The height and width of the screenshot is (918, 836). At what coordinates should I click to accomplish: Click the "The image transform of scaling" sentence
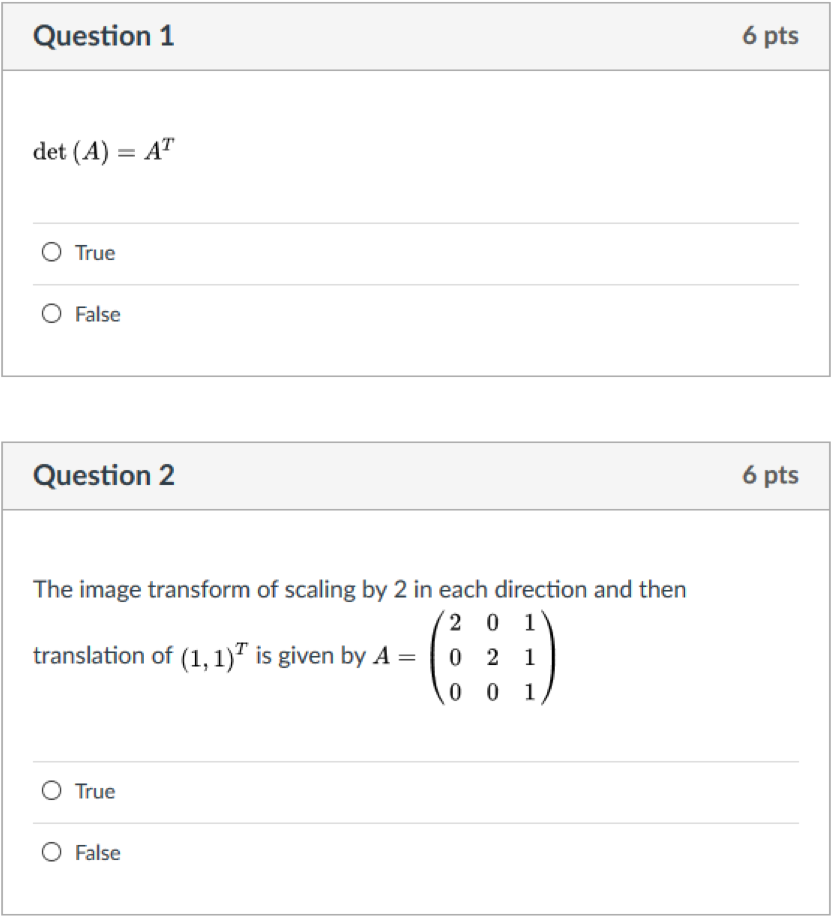click(359, 589)
